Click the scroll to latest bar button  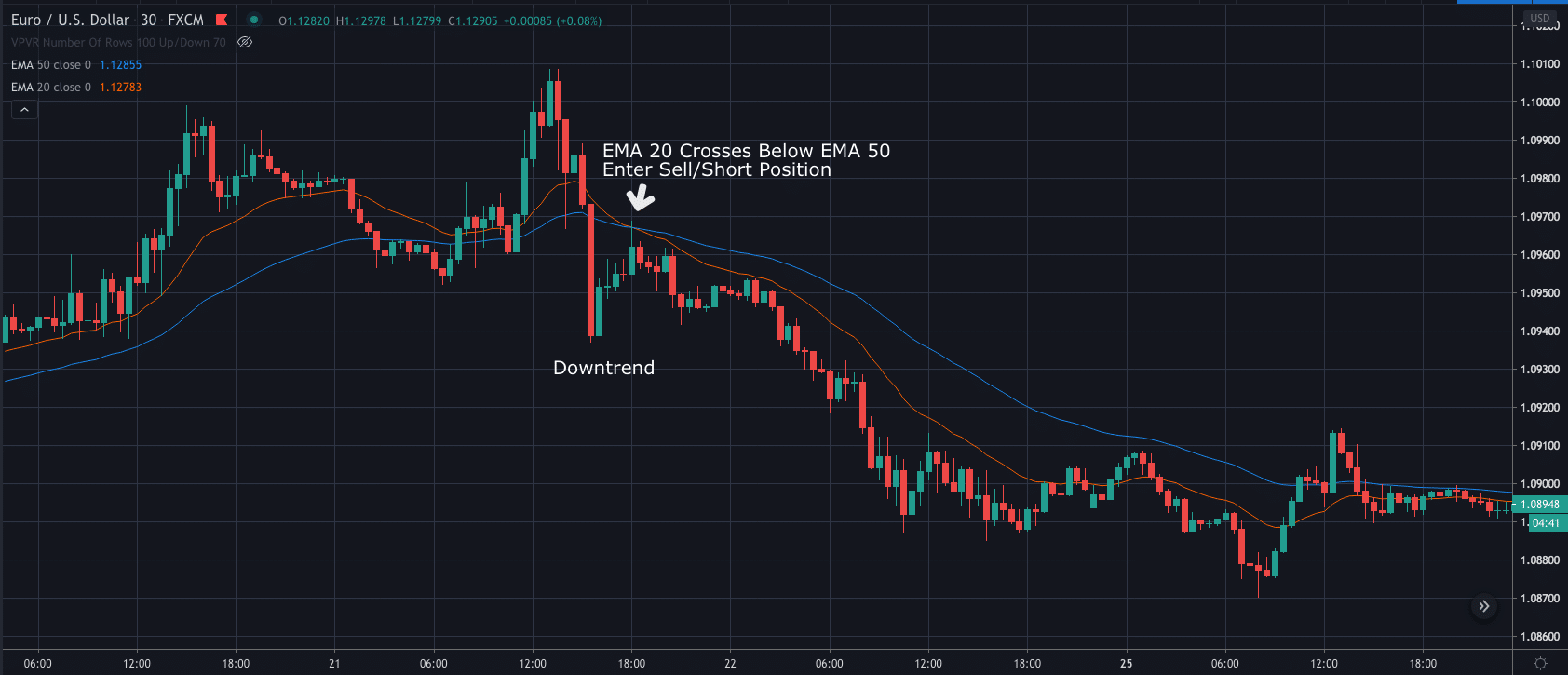(x=1484, y=606)
